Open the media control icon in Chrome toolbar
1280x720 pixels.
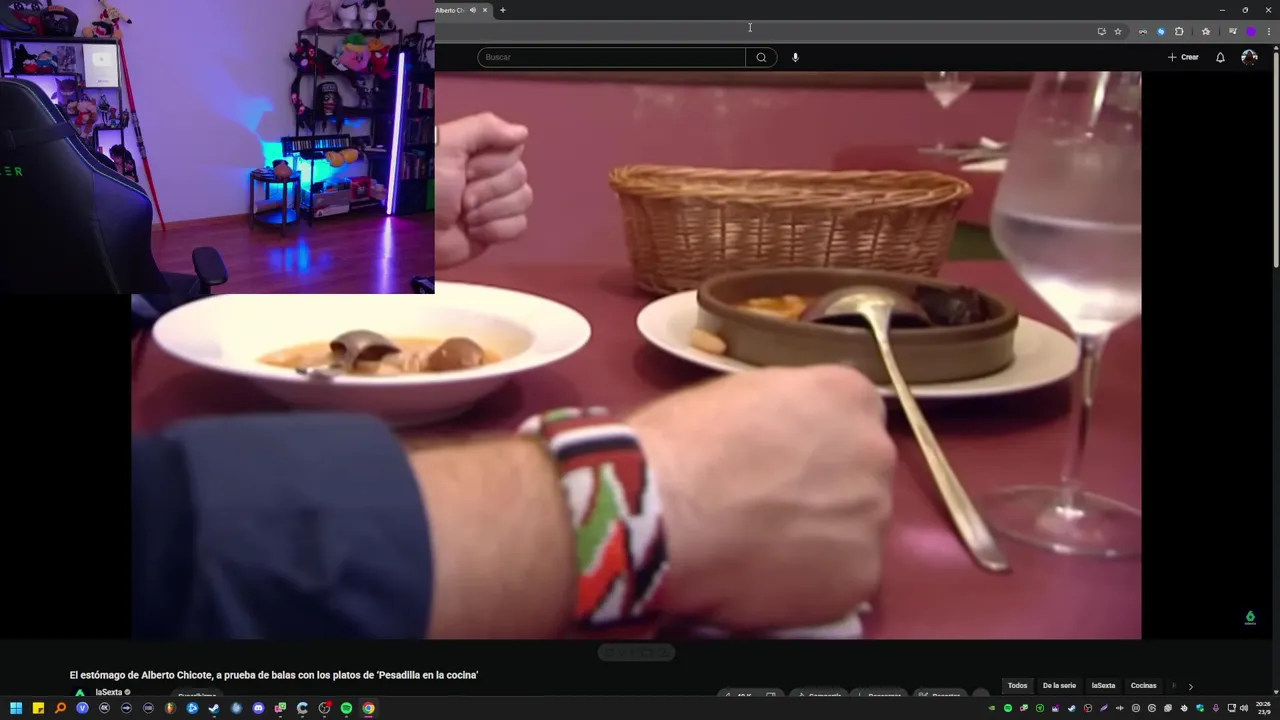point(1233,31)
